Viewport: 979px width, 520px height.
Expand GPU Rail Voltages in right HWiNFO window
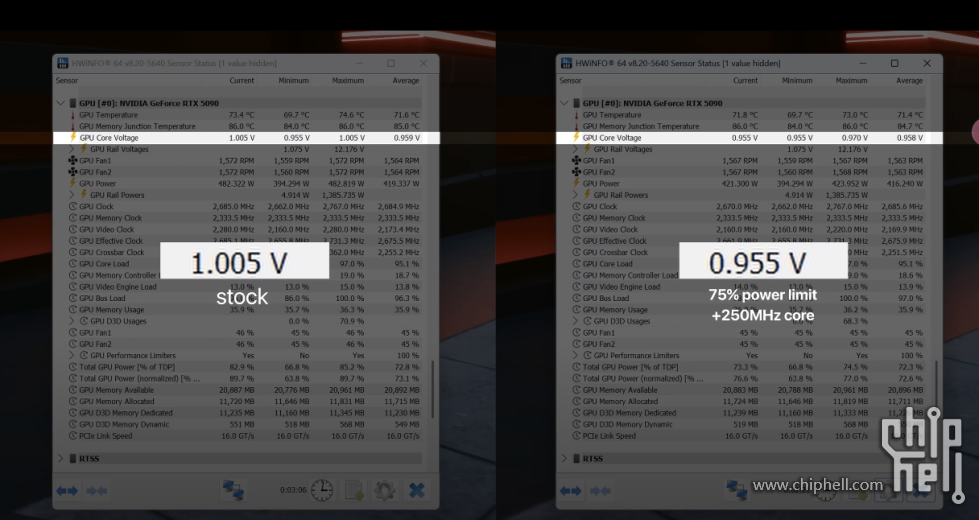tap(575, 149)
